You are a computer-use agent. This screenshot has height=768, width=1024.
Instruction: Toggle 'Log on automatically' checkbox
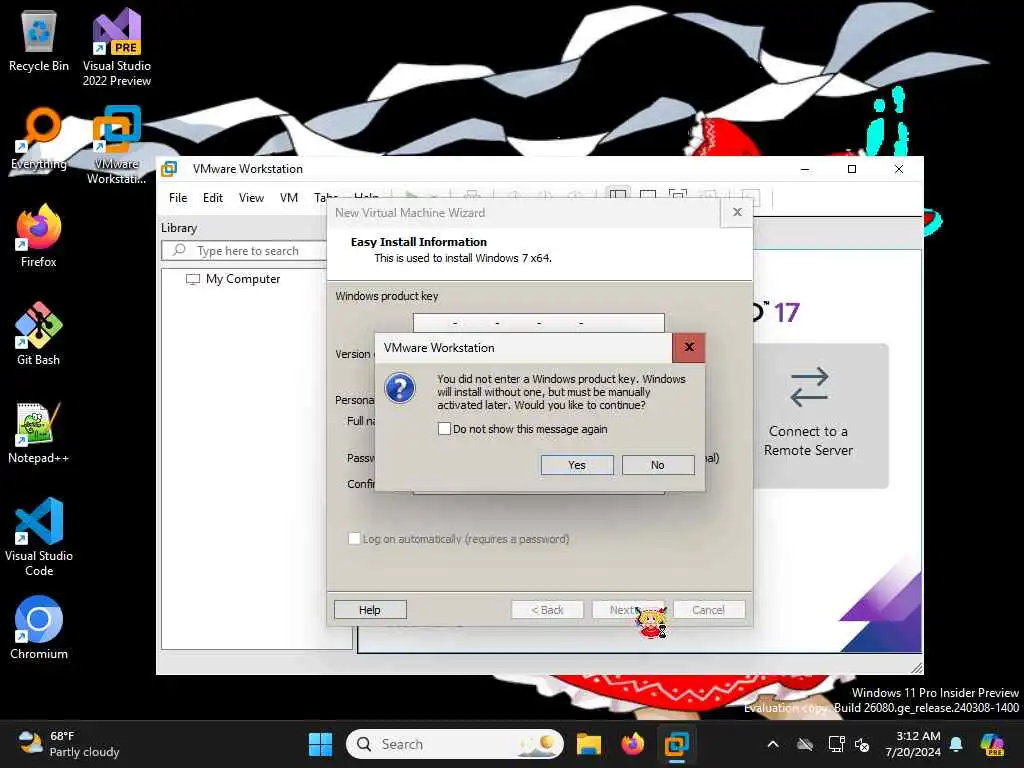(354, 539)
